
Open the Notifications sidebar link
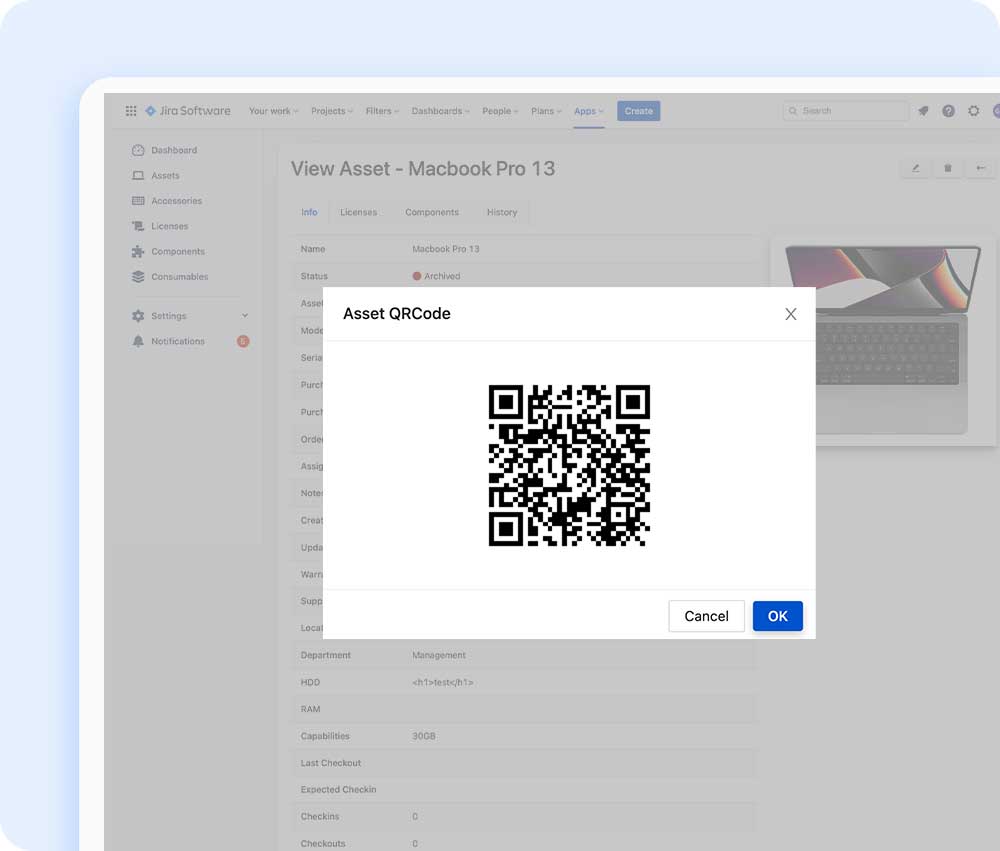tap(178, 341)
